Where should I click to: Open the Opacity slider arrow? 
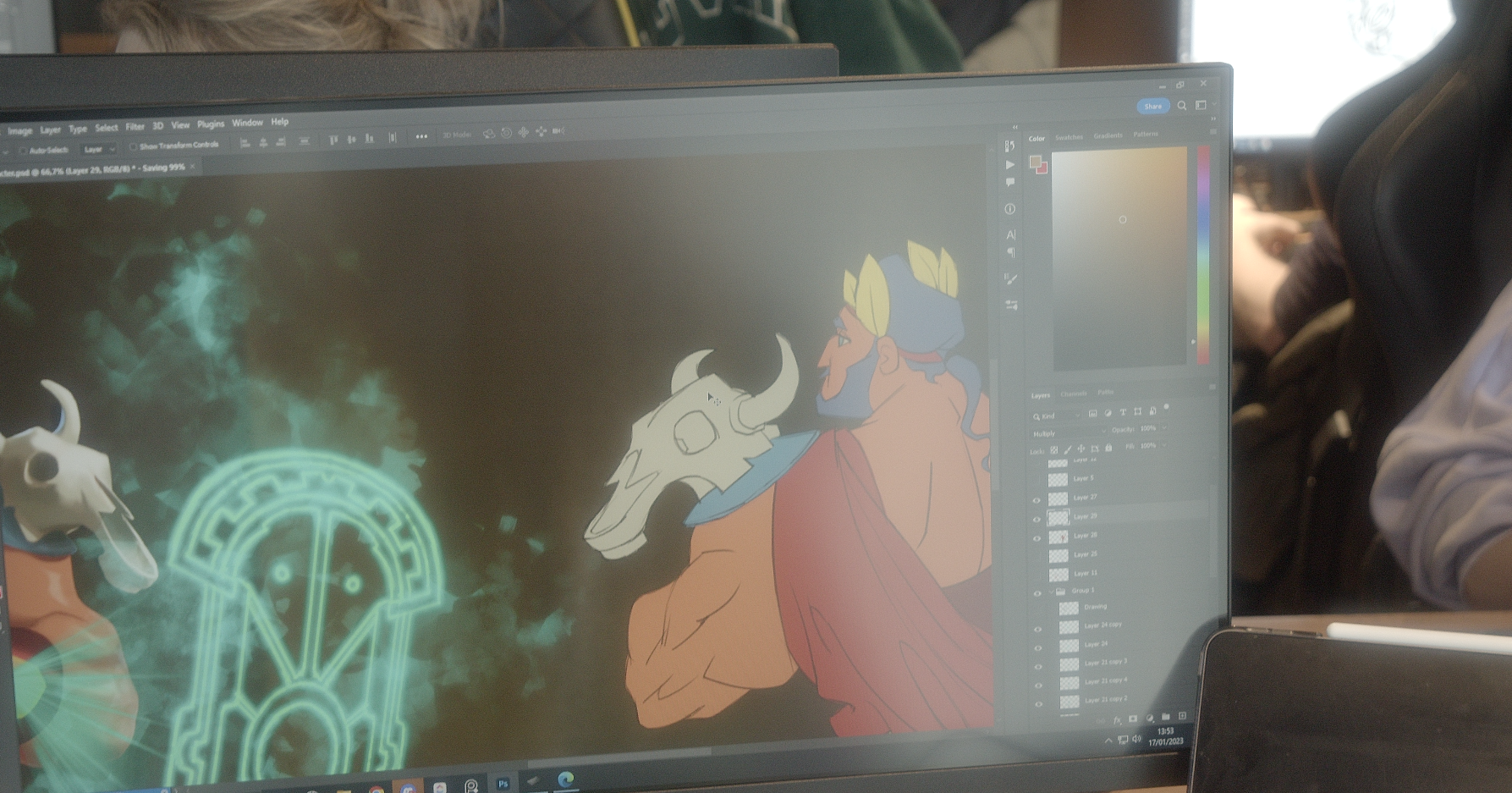tap(1164, 428)
